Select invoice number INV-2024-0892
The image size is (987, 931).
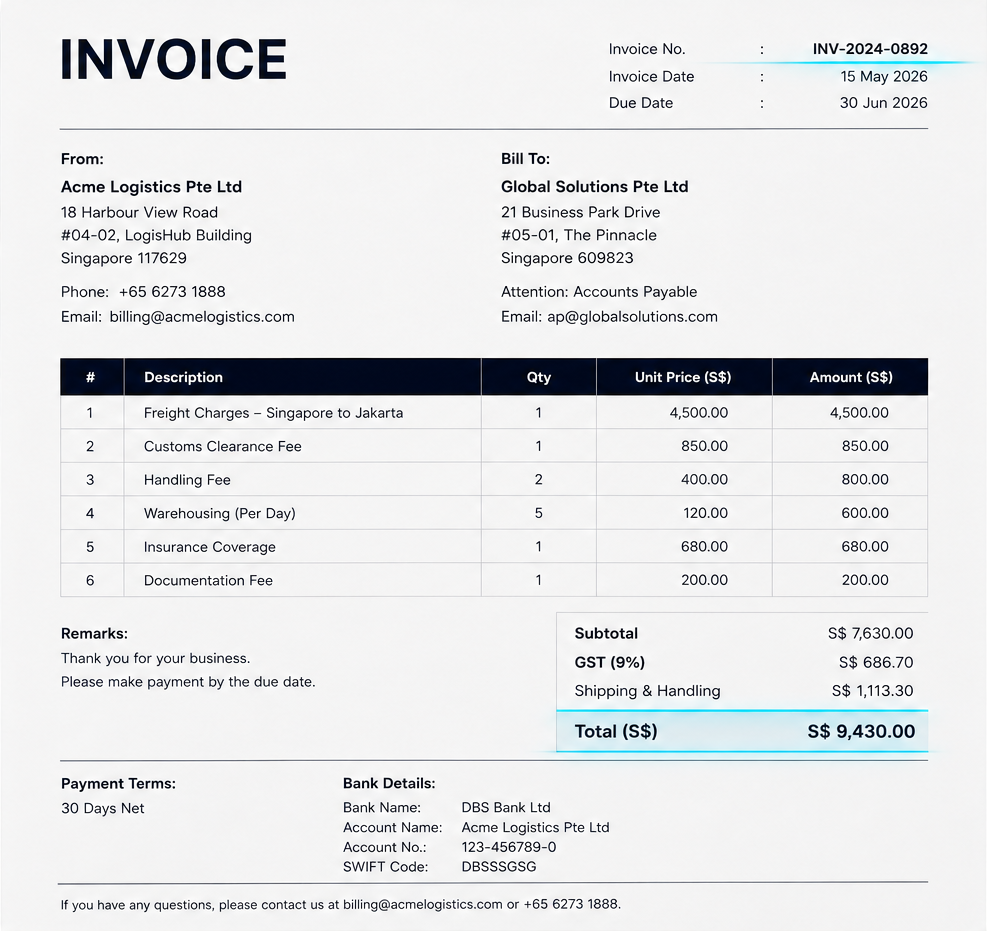[x=870, y=49]
